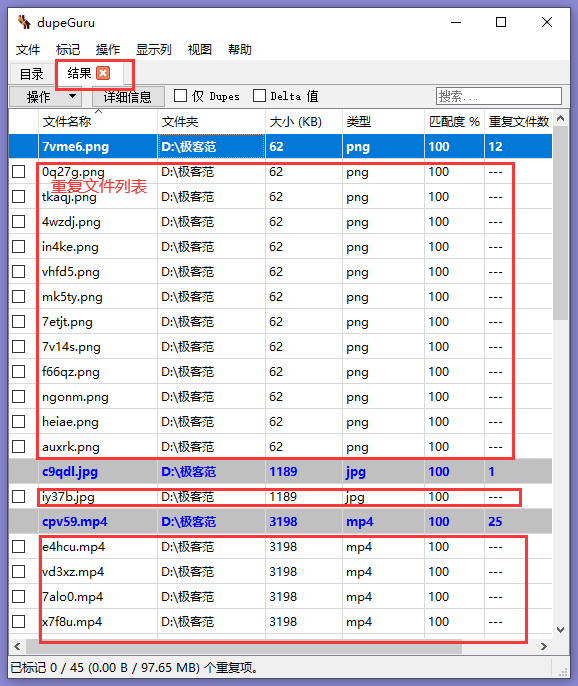The height and width of the screenshot is (686, 578).
Task: Mark the checkbox for 7v14s.png
Action: coord(18,346)
